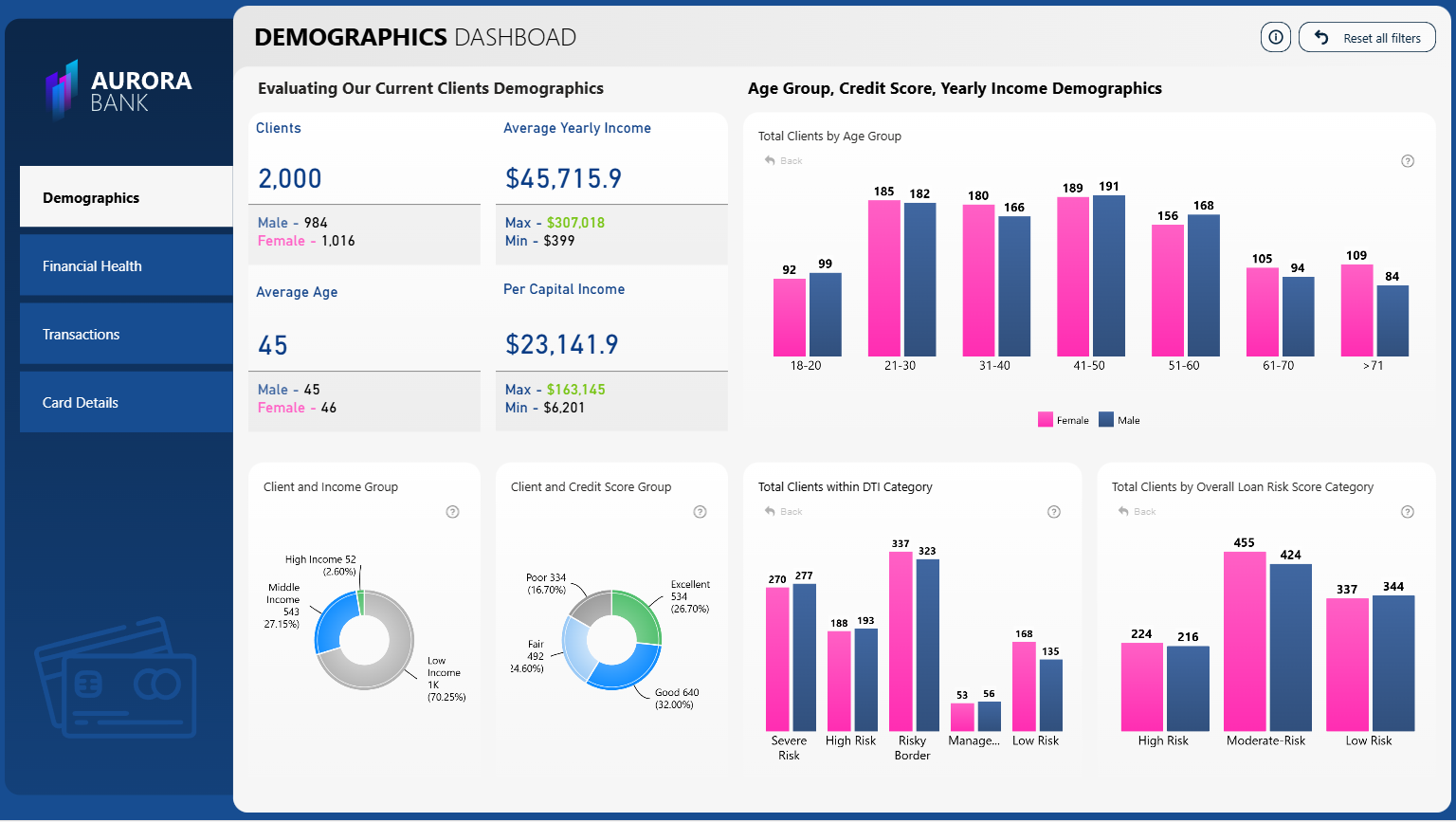Viewport: 1456px width, 822px height.
Task: Click help icon on DTI Category chart
Action: pos(1054,512)
